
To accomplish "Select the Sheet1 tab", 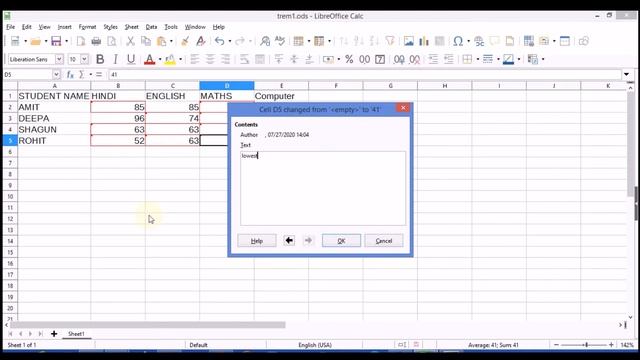I will point(76,334).
